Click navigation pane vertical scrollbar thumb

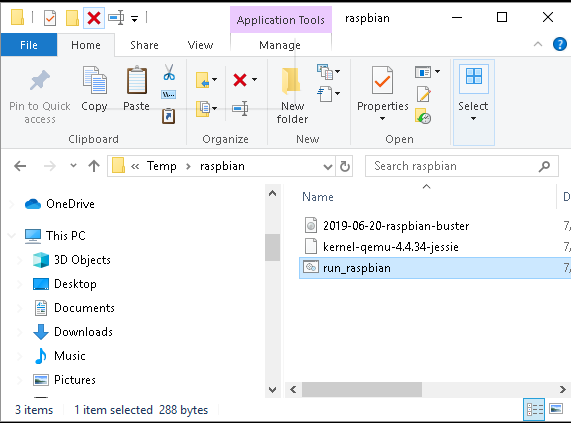(272, 247)
